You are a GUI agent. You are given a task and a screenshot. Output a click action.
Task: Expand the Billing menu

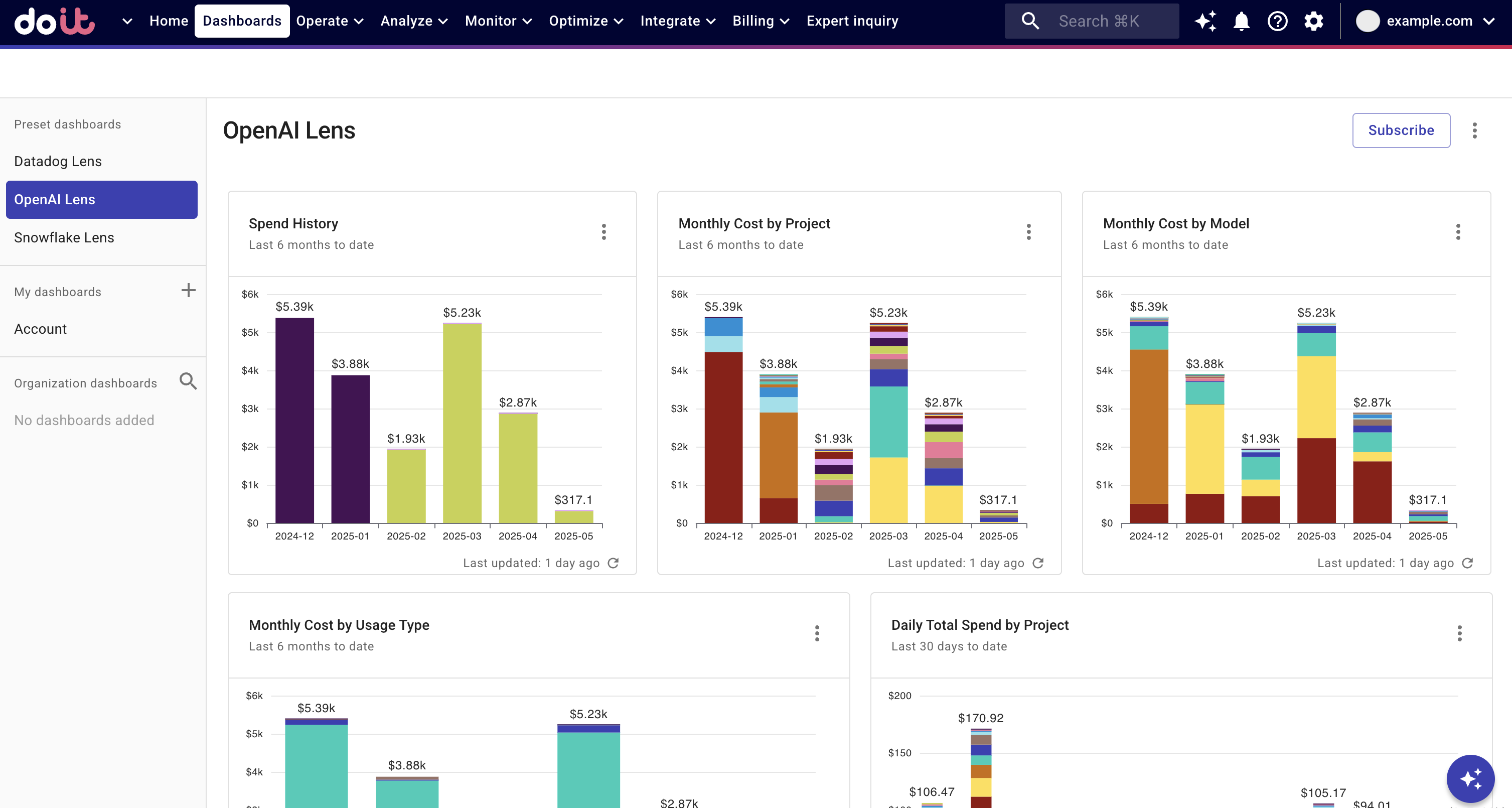pyautogui.click(x=761, y=21)
